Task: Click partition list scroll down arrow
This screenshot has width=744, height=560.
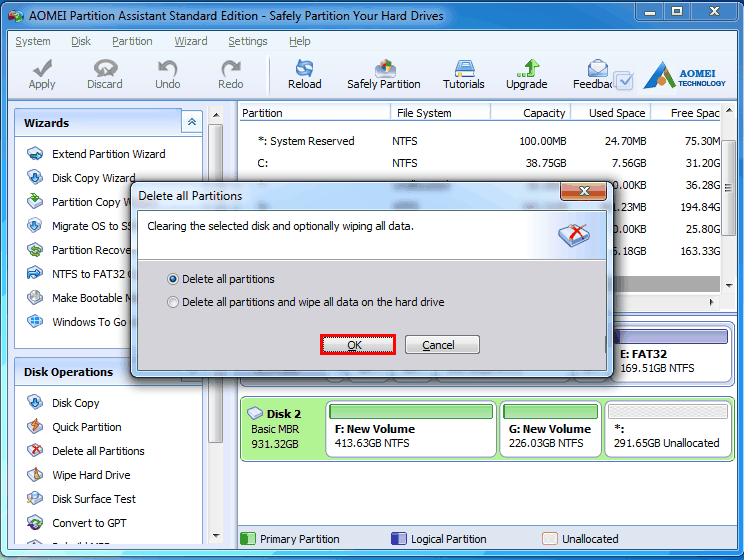Action: click(x=729, y=285)
